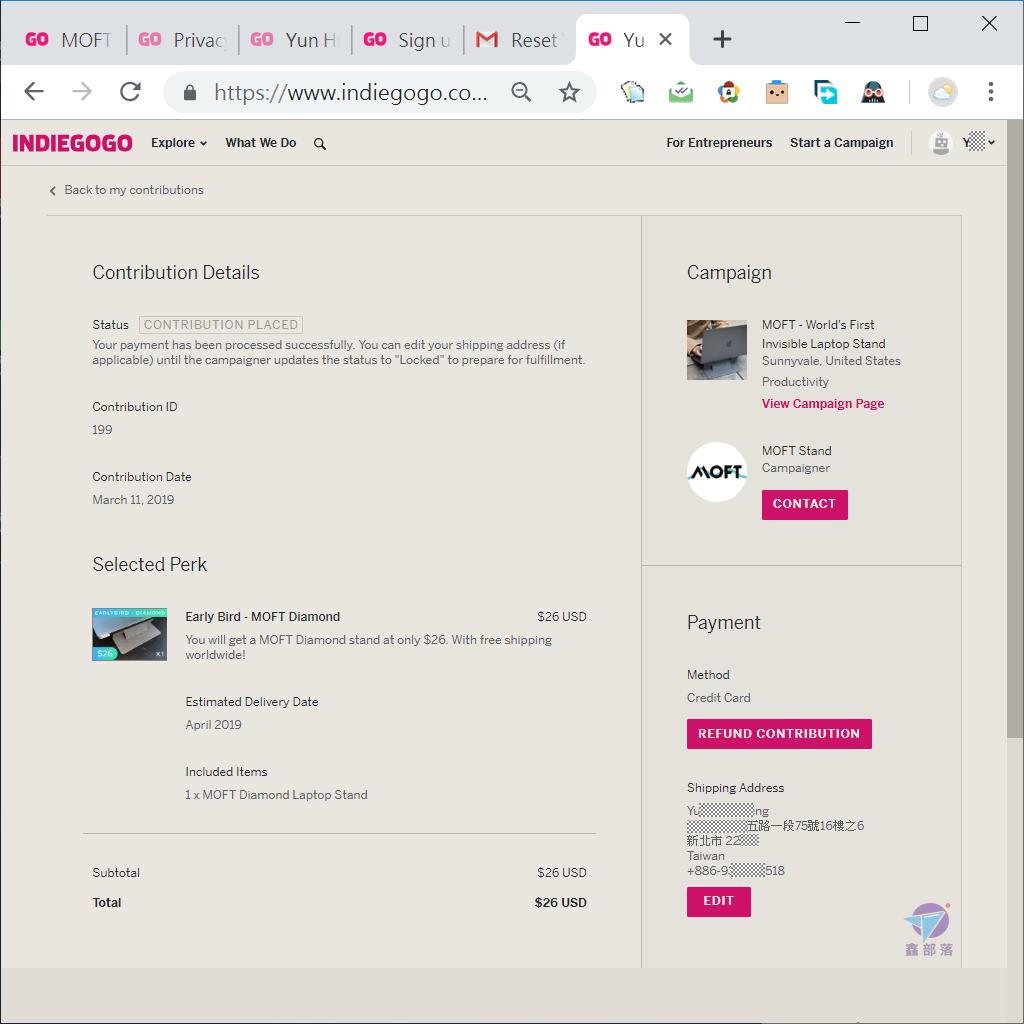Click Sunnyvale, United States location text
Screen dimensions: 1024x1024
(x=831, y=361)
